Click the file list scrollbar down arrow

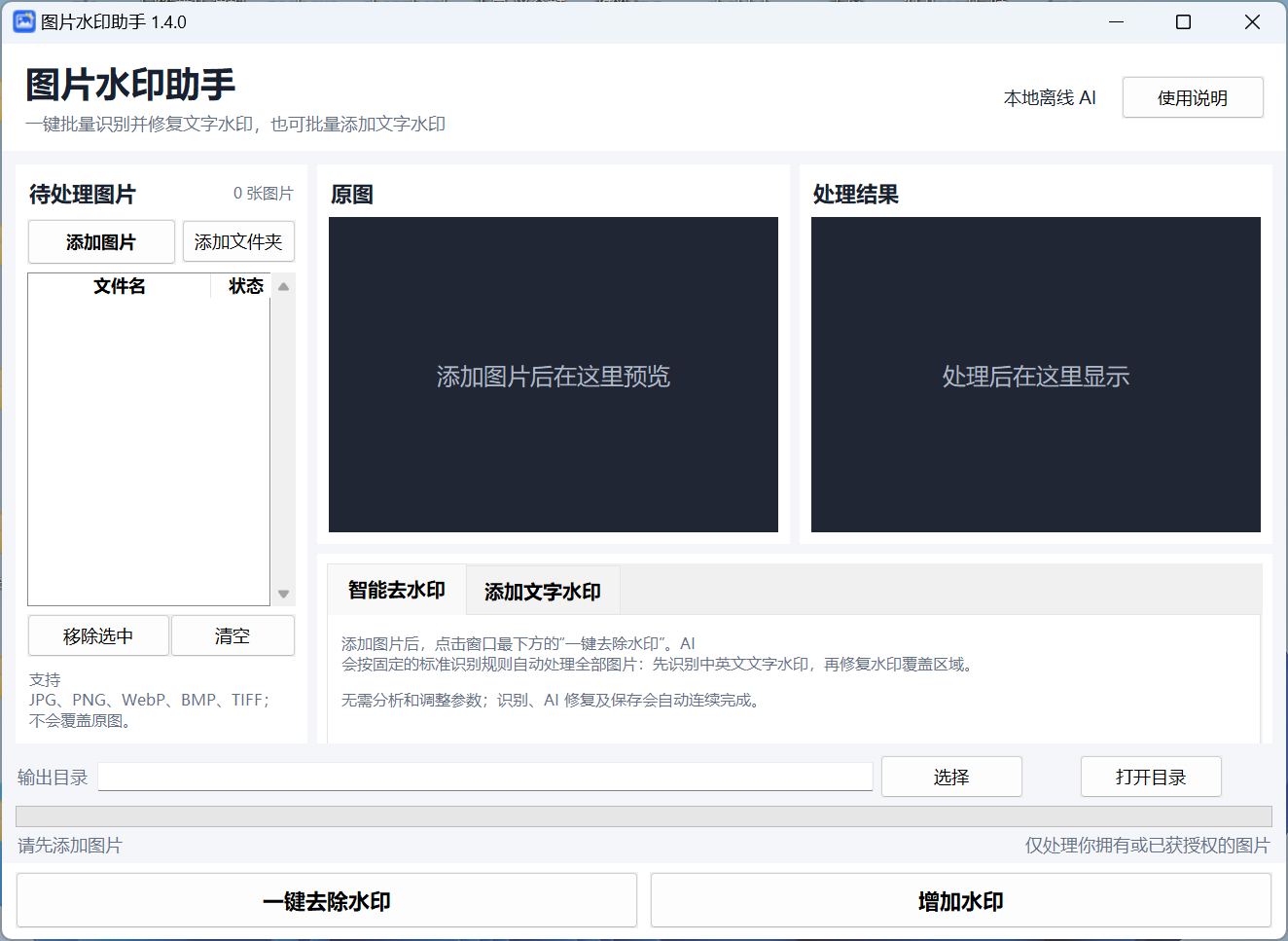click(283, 594)
